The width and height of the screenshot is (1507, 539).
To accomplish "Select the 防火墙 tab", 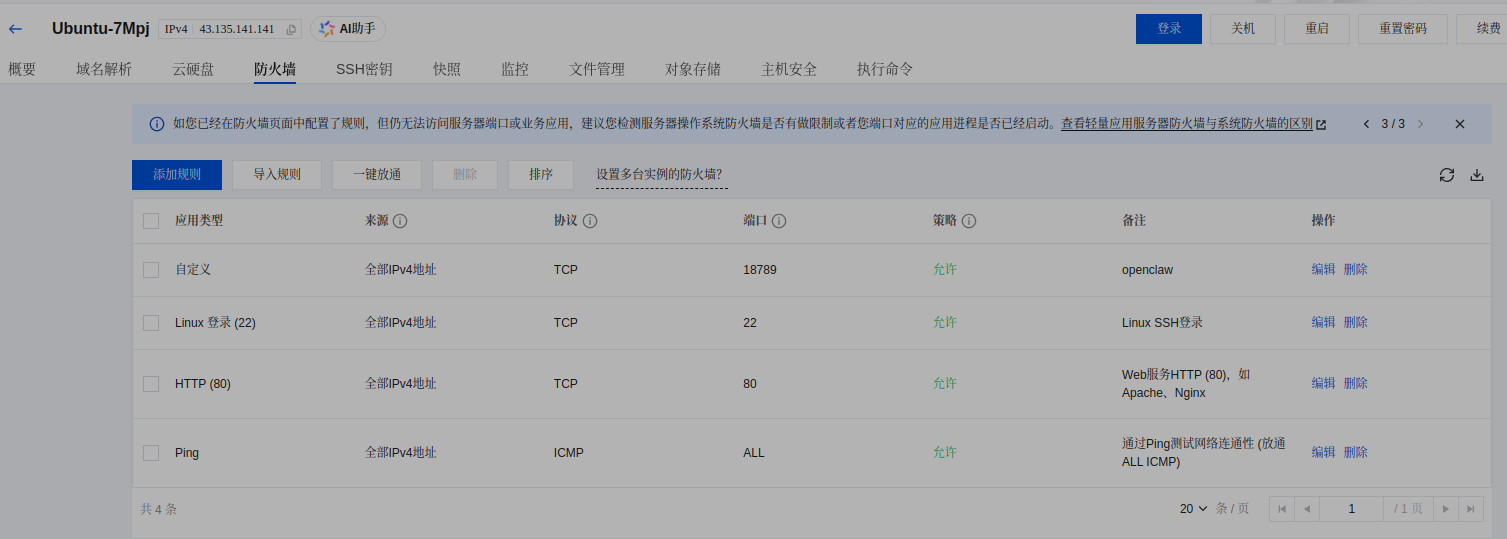I will (x=275, y=69).
